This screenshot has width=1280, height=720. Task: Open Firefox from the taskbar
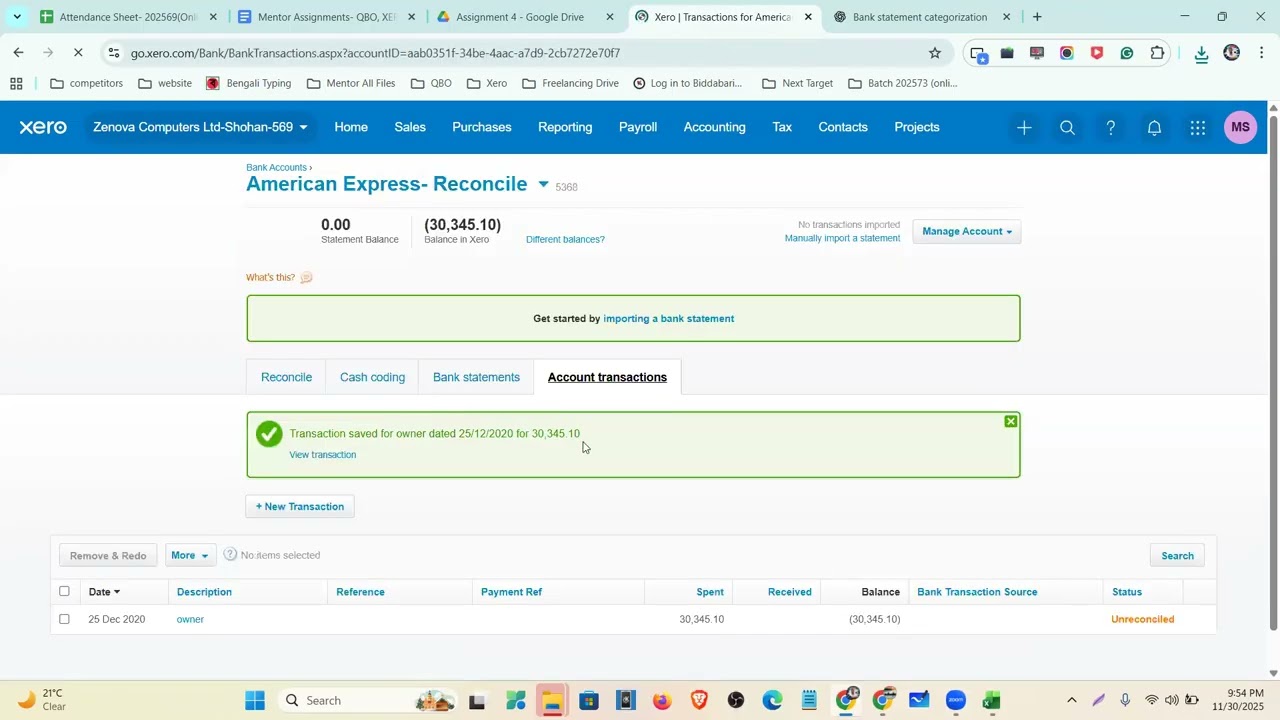[662, 700]
